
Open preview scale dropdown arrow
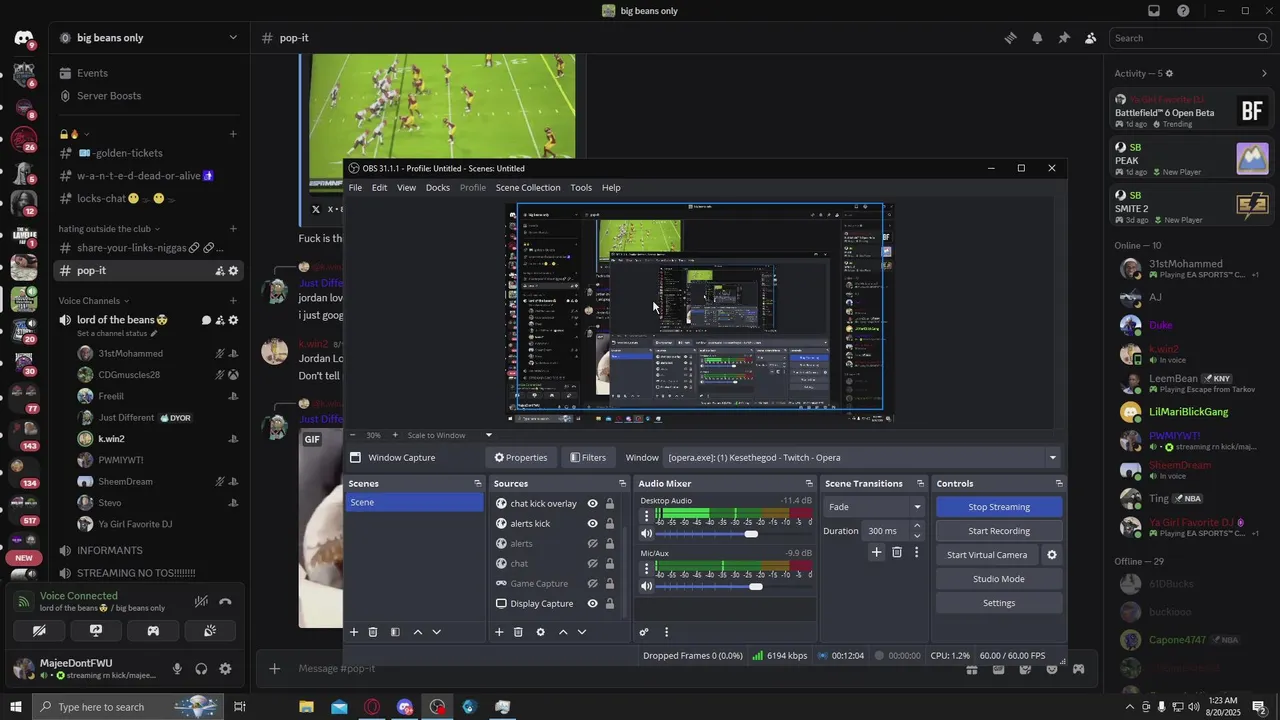(489, 435)
